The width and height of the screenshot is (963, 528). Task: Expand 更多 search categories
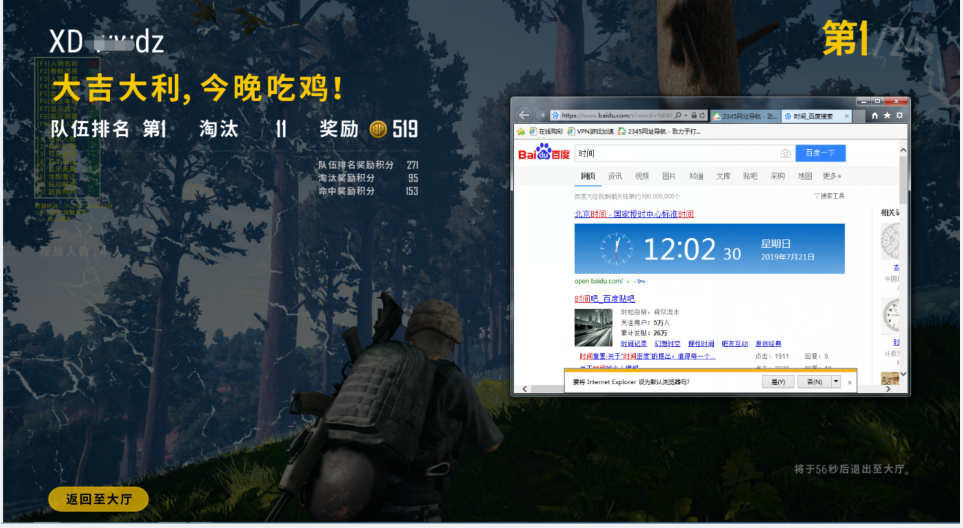point(832,176)
